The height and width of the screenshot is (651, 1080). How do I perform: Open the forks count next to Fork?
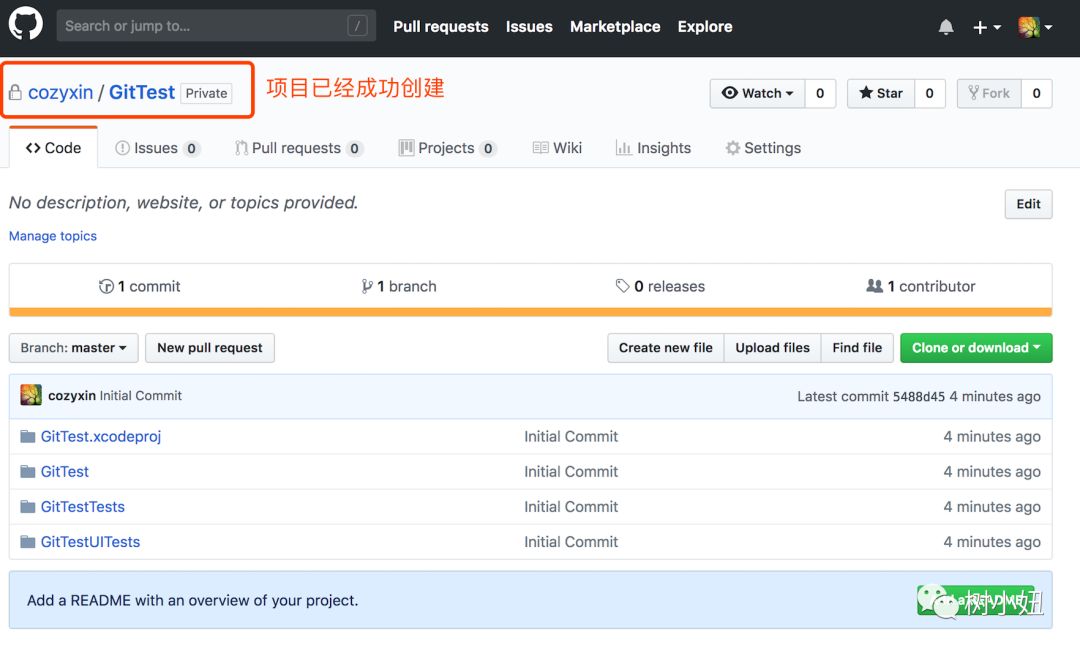click(x=1036, y=93)
